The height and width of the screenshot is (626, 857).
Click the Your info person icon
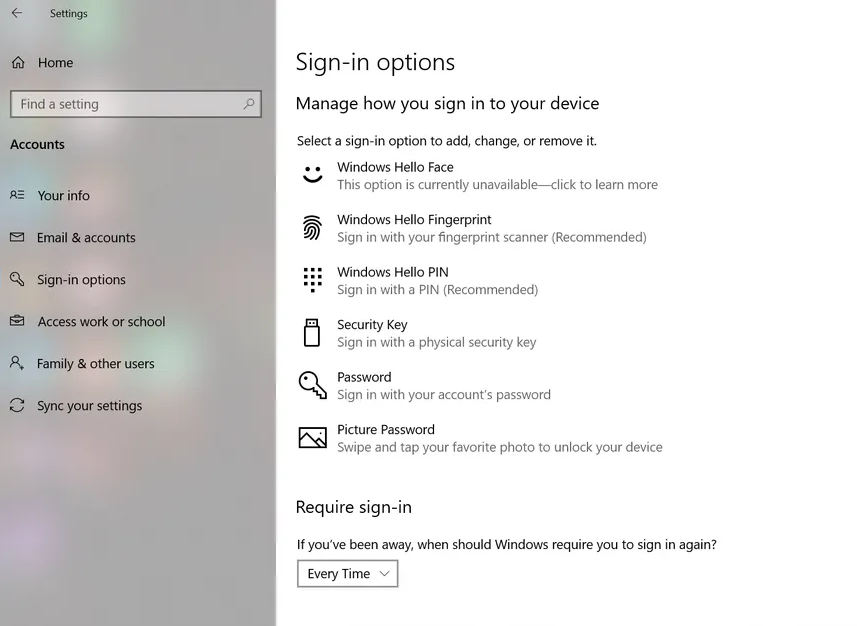click(17, 195)
